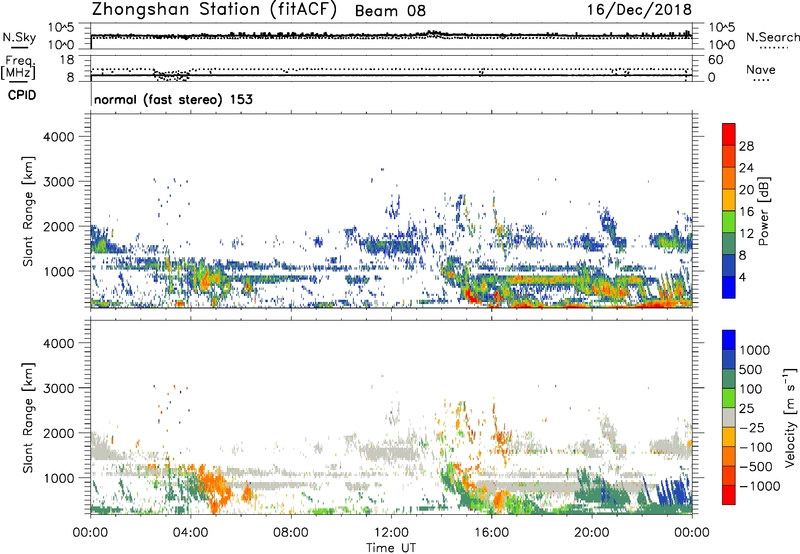The image size is (800, 554).
Task: Click the '18' frequency axis tick
Action: point(67,59)
